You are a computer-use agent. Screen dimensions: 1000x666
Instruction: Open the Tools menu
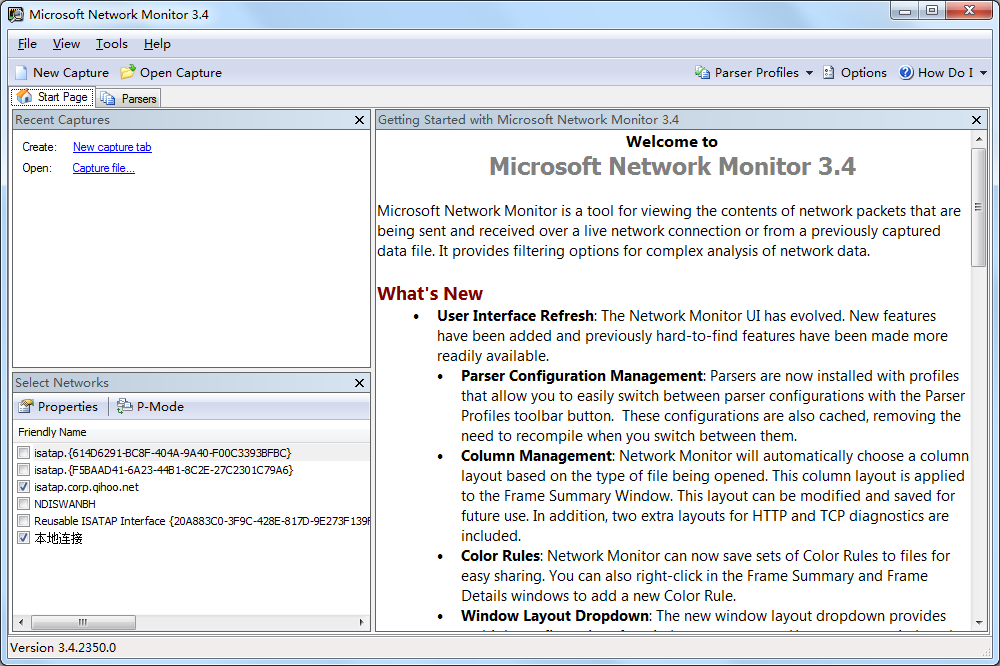[112, 44]
